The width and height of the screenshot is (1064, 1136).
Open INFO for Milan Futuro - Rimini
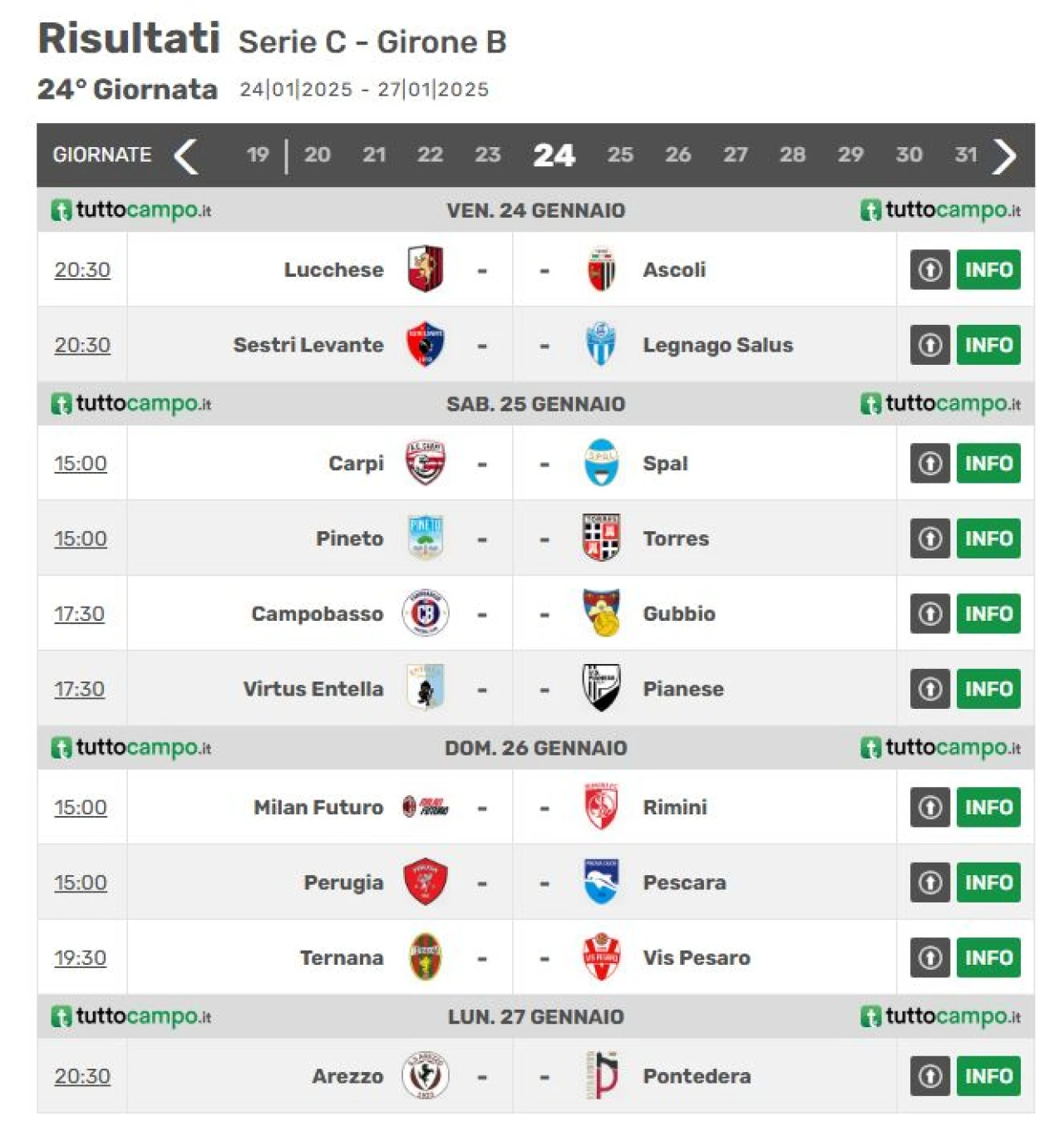[988, 807]
